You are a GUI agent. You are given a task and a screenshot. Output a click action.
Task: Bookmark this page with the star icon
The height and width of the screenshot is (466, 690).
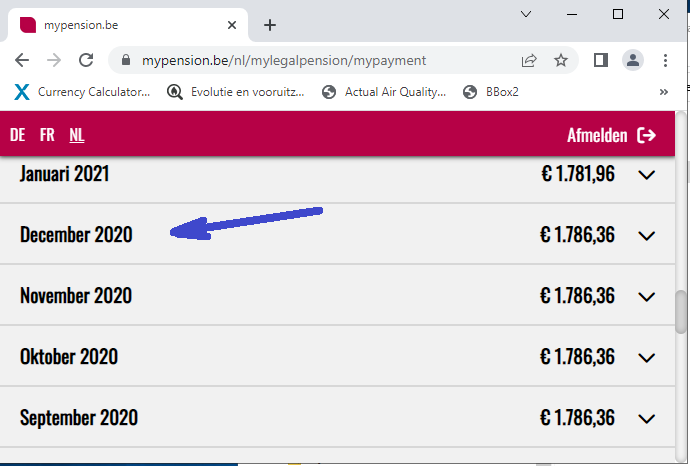coord(561,60)
